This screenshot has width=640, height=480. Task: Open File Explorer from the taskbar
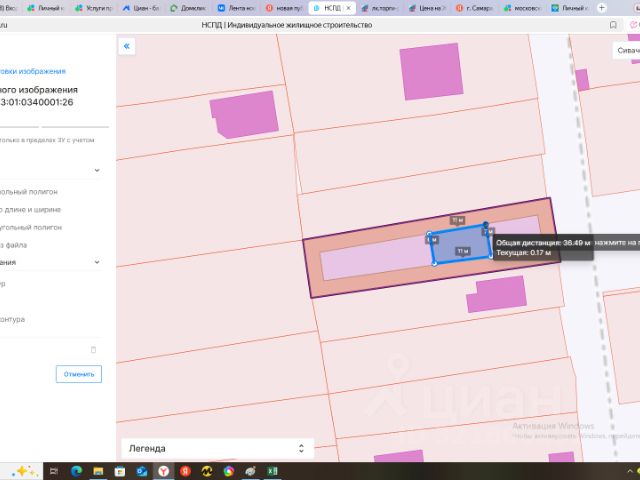tap(98, 471)
